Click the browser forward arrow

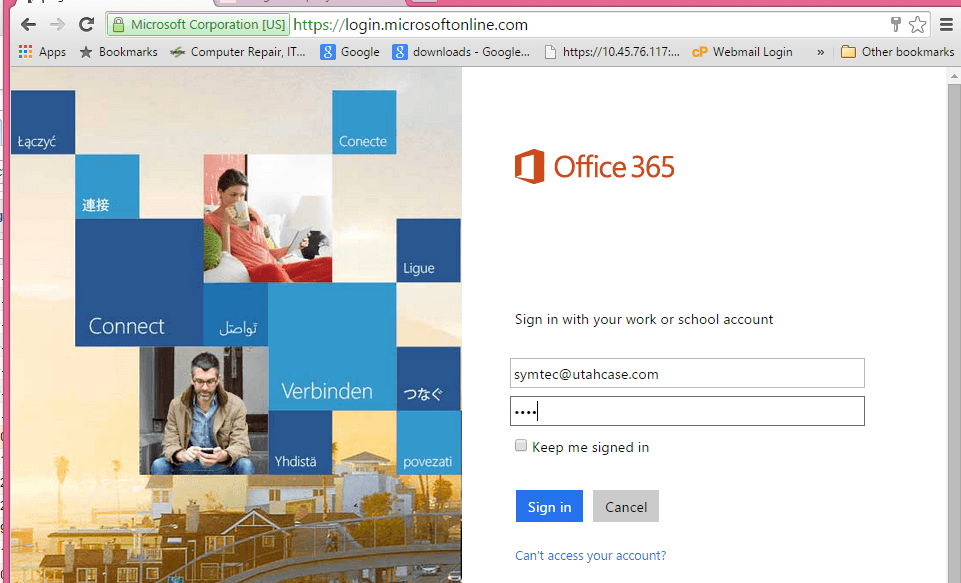[57, 25]
